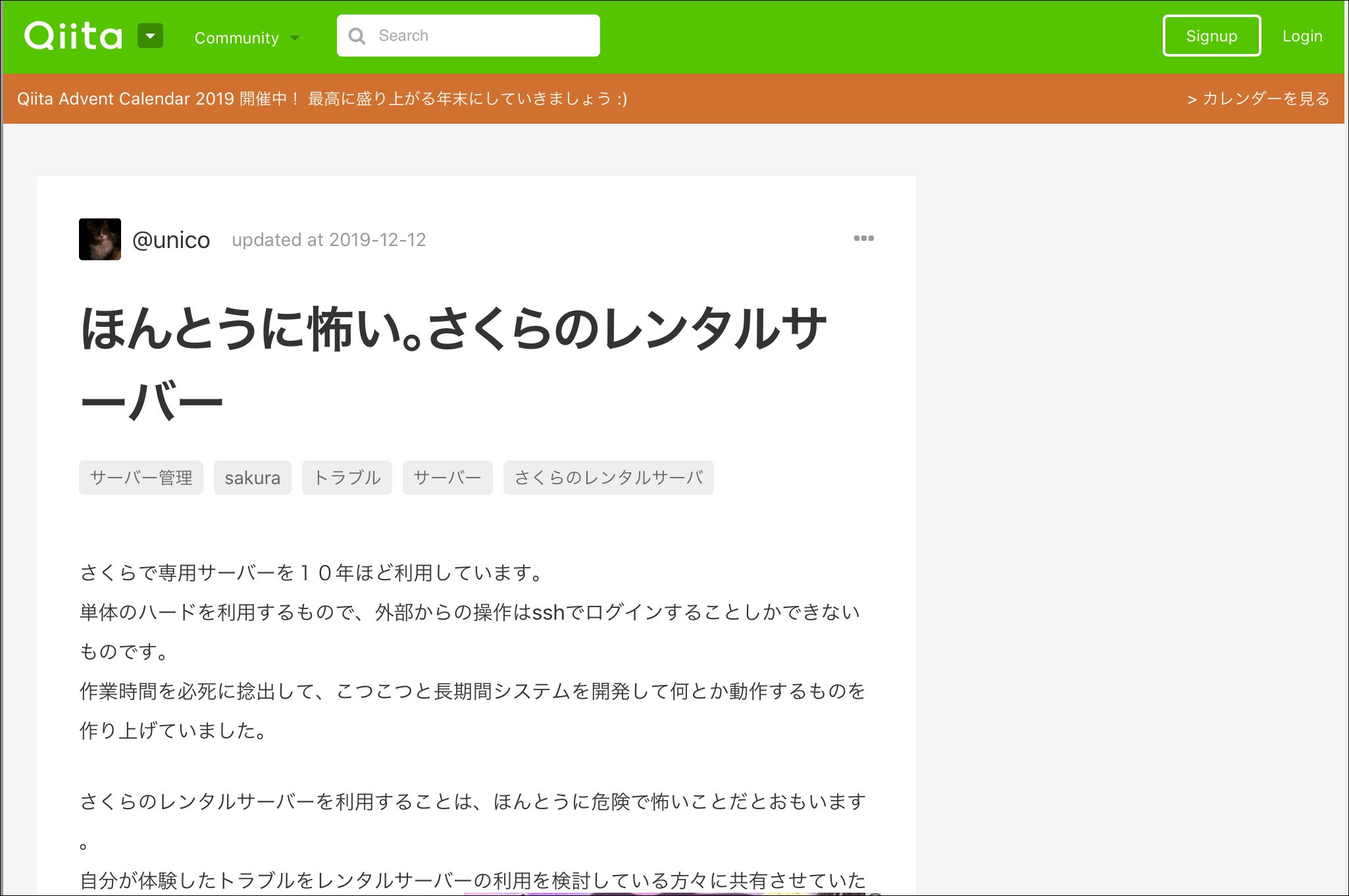Open the Advent Calendar 2019 banner text
This screenshot has height=896, width=1349.
pos(322,99)
